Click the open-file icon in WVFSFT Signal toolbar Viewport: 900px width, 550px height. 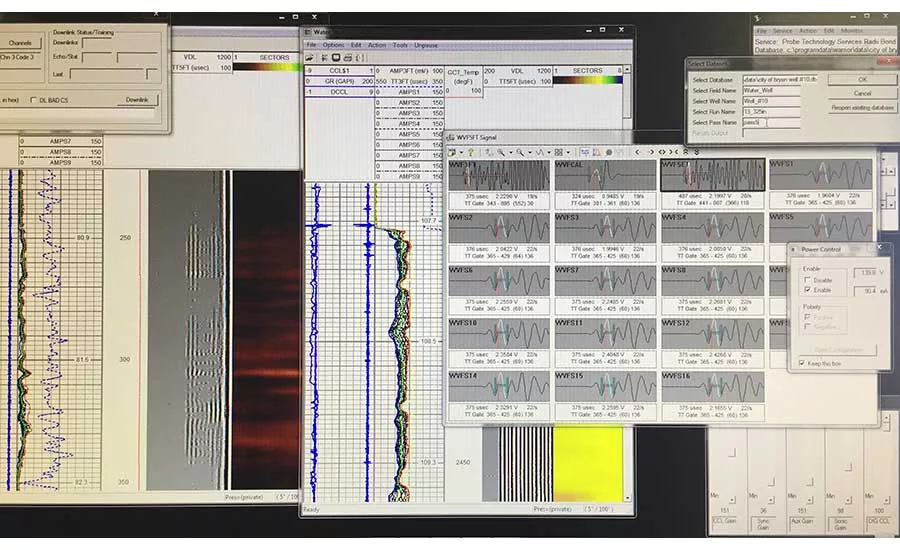point(452,152)
